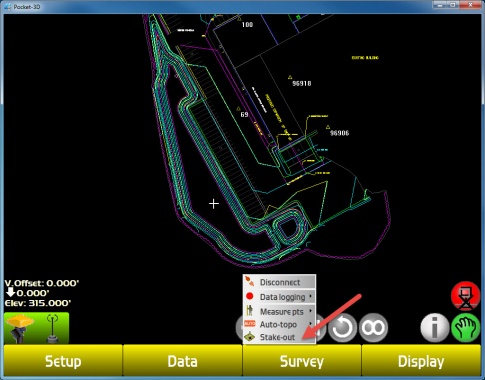The width and height of the screenshot is (485, 380).
Task: Click the radio antenna status icon
Action: click(52, 328)
